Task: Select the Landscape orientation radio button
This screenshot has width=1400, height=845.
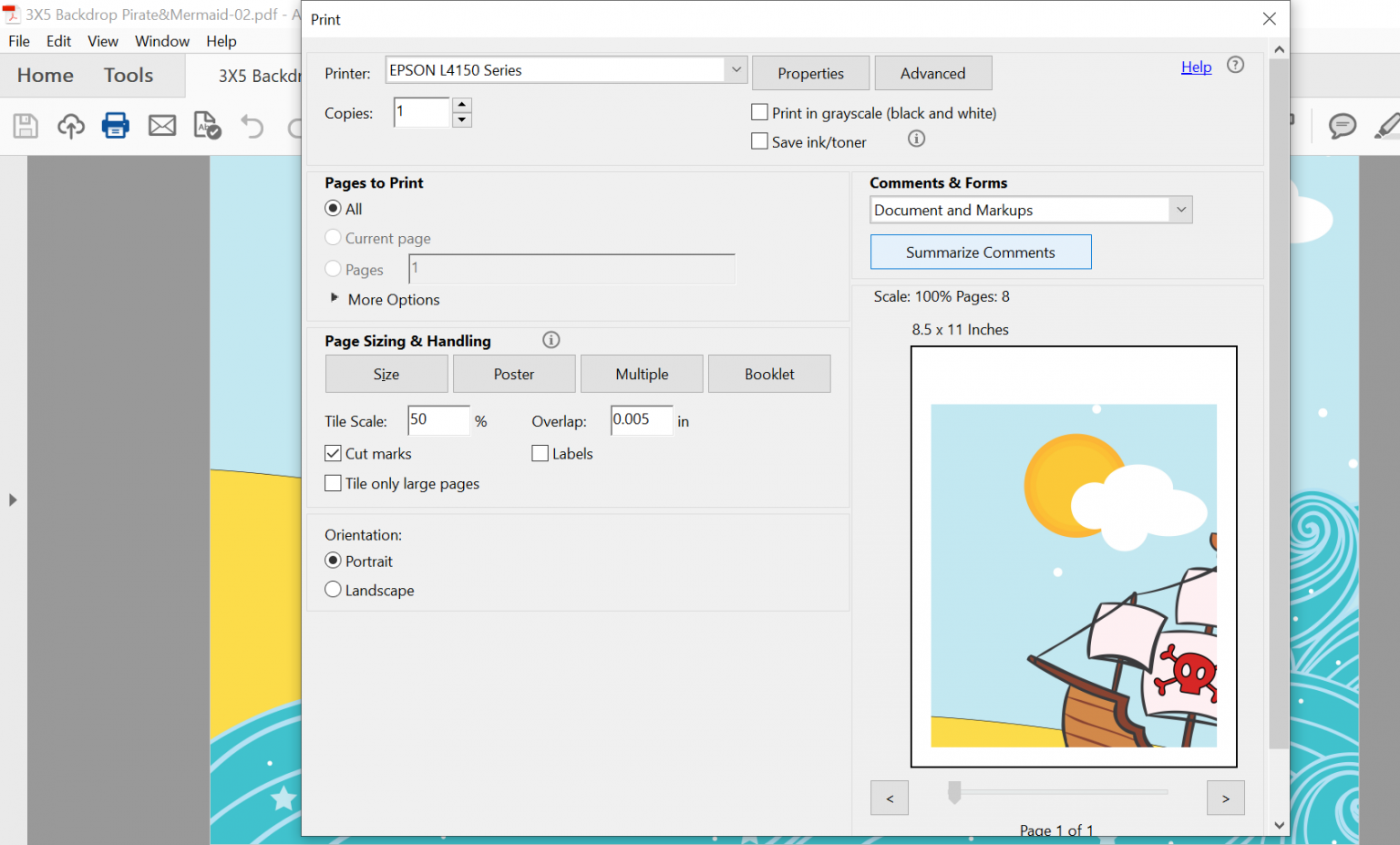Action: [333, 589]
